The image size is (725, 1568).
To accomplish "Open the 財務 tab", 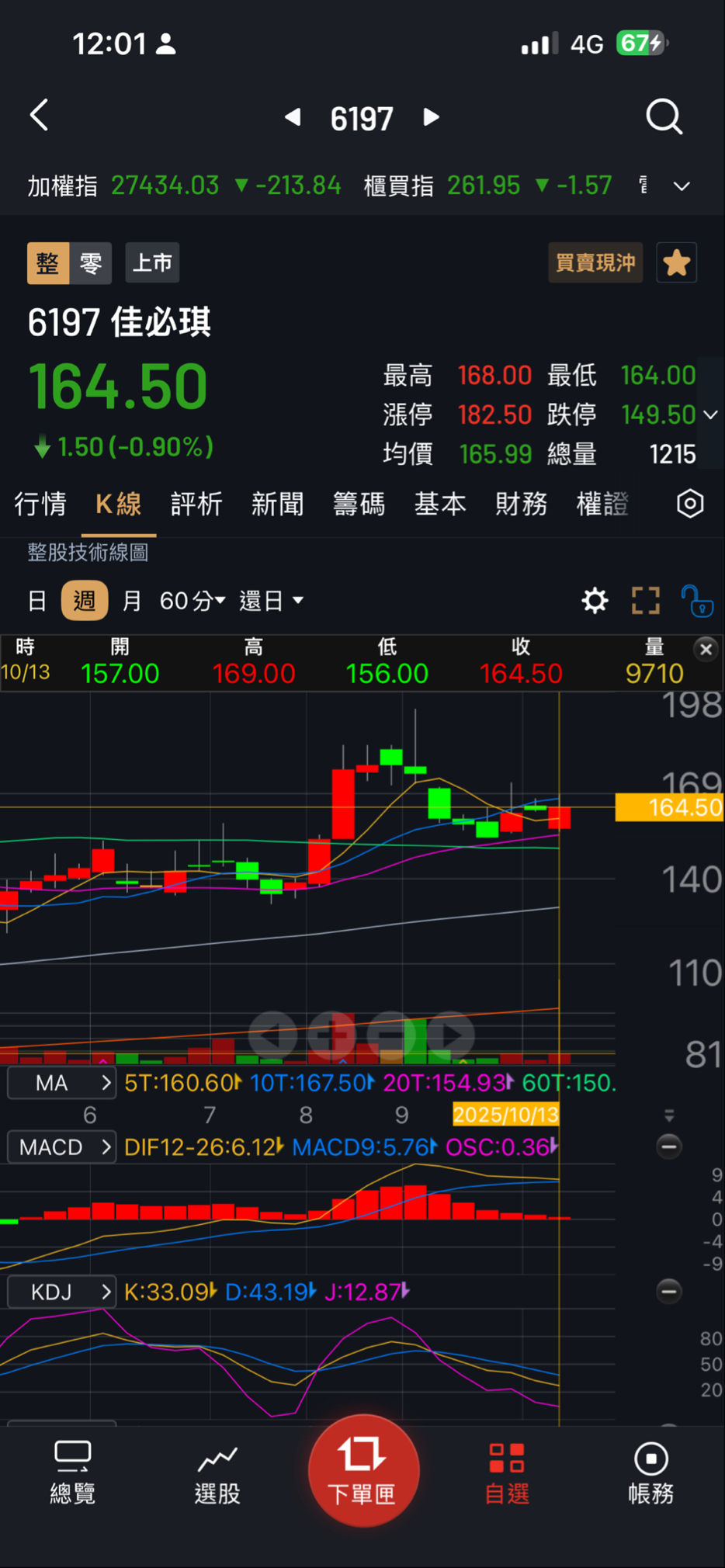I will (522, 504).
